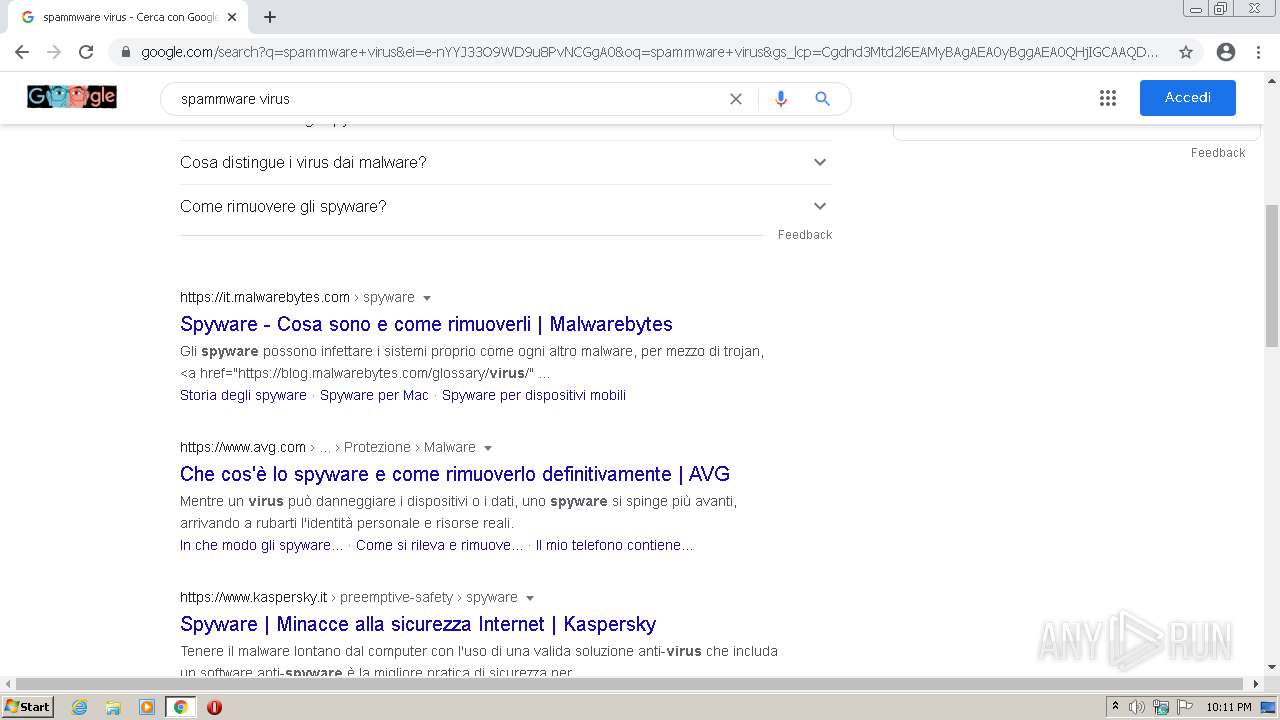Close the spammware virus tab
The height and width of the screenshot is (720, 1280).
tap(233, 17)
